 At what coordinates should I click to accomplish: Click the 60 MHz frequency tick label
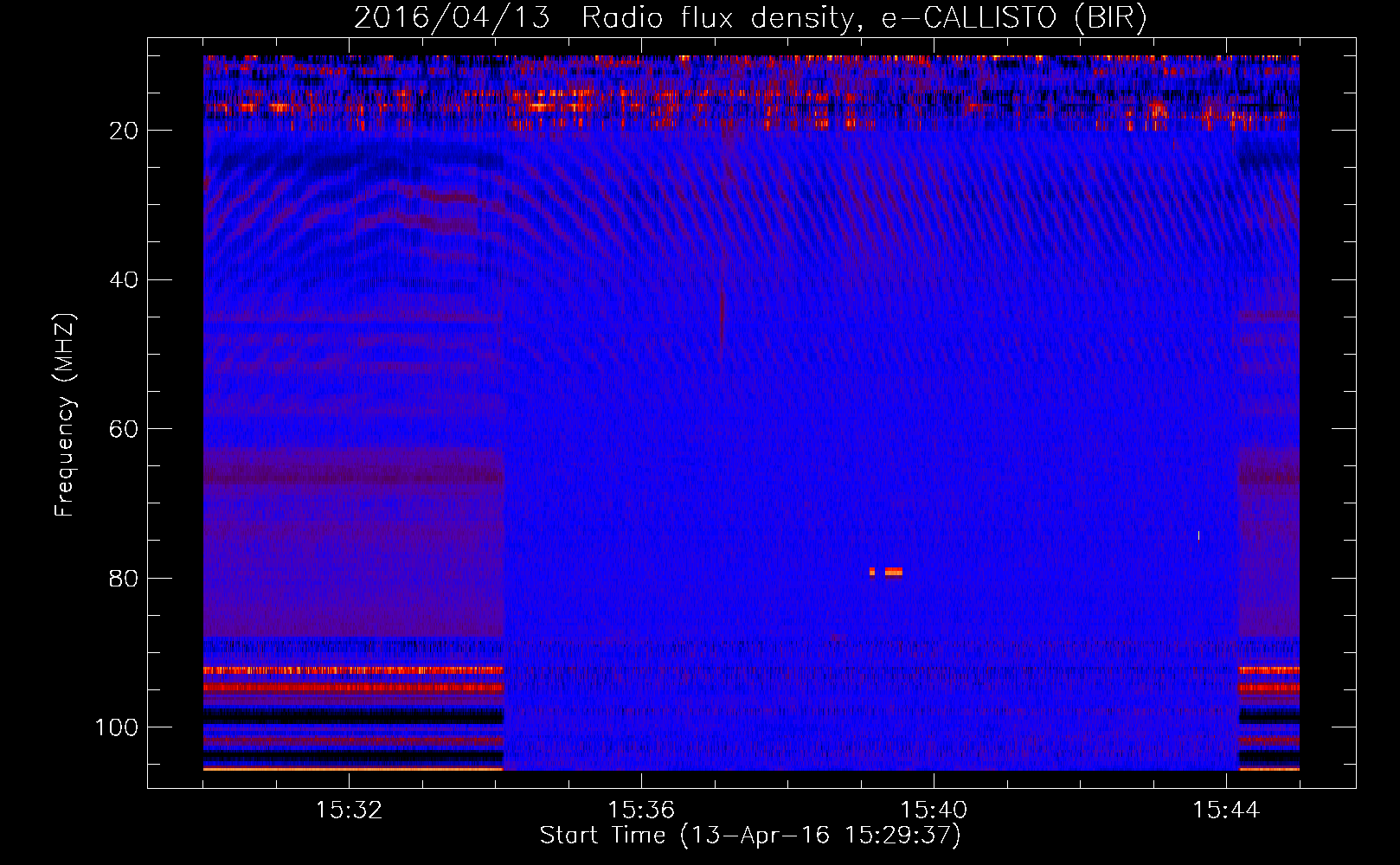tap(125, 429)
